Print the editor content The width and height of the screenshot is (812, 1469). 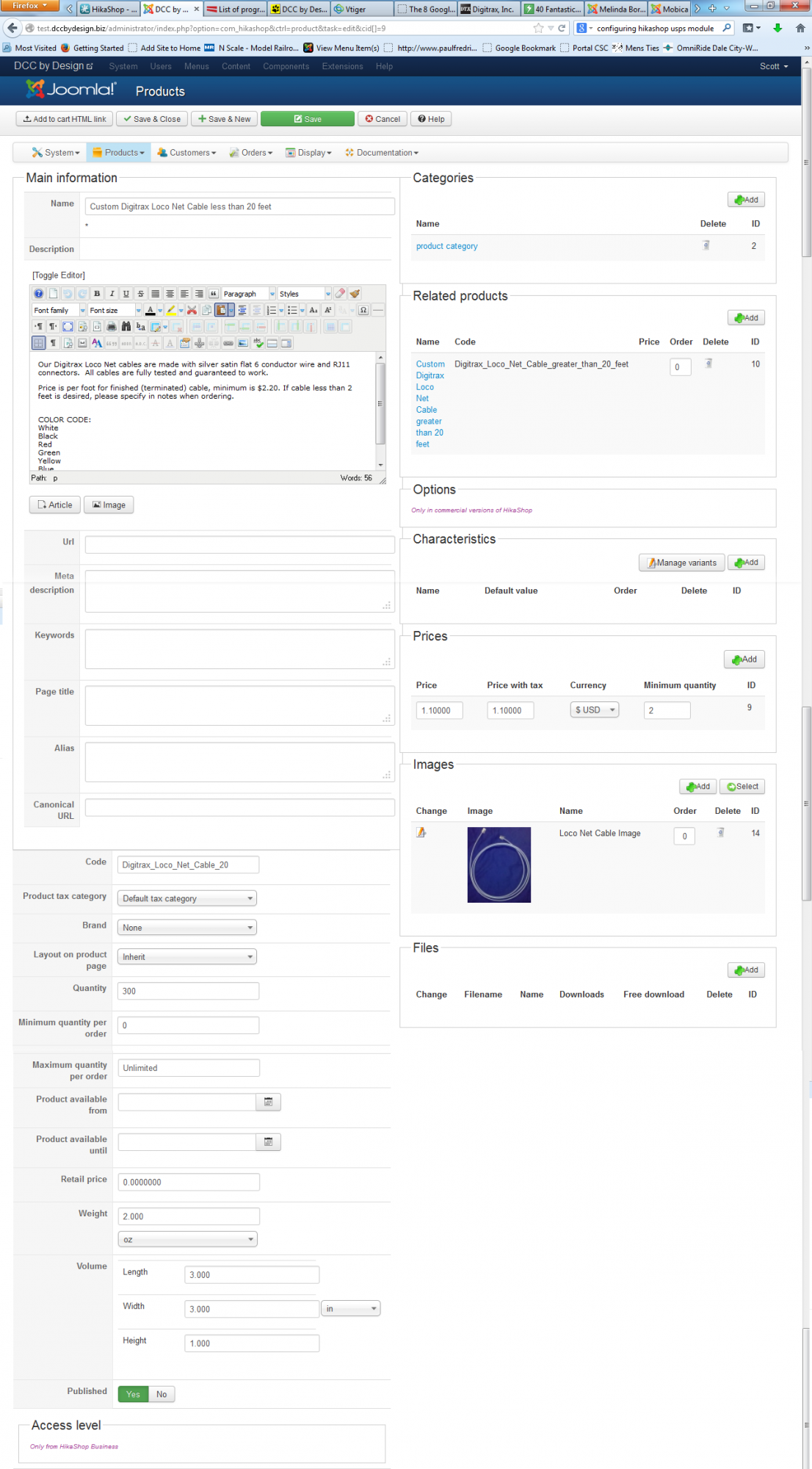[112, 326]
